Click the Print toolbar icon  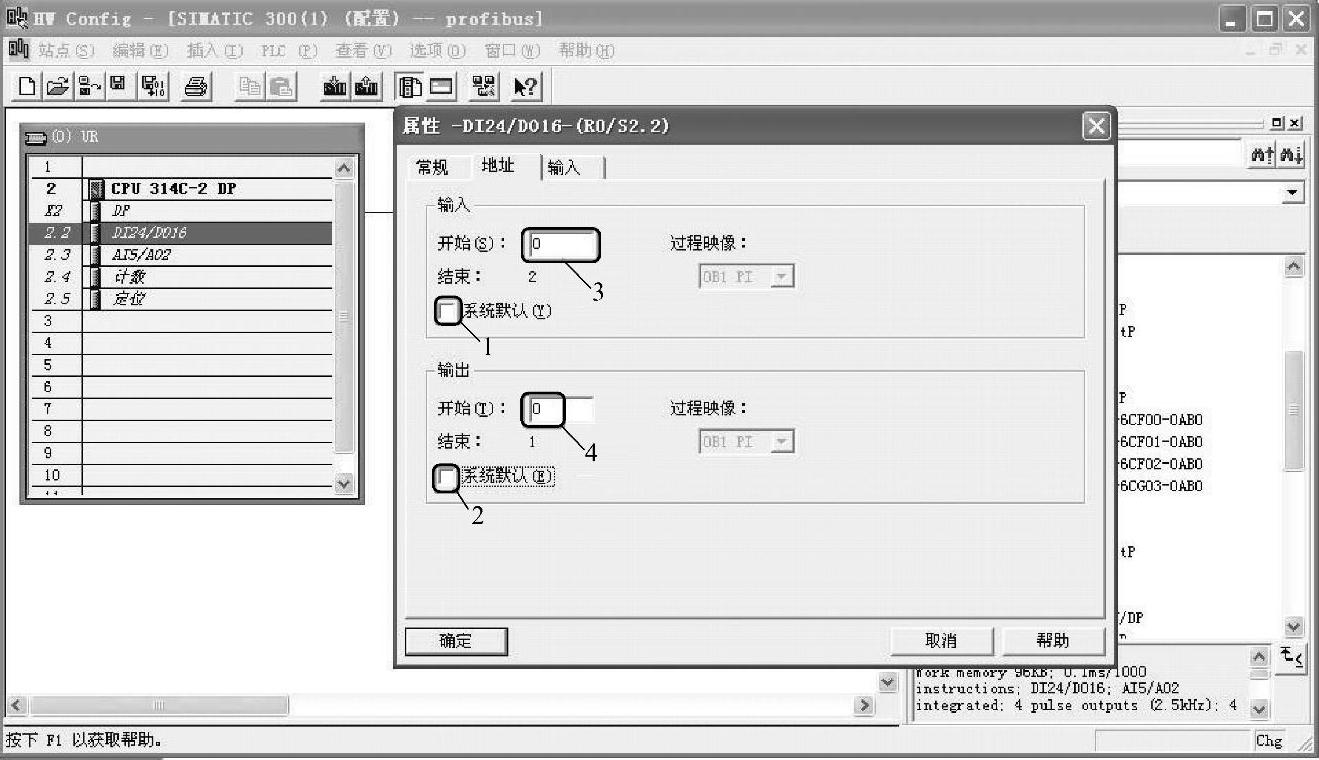click(197, 88)
